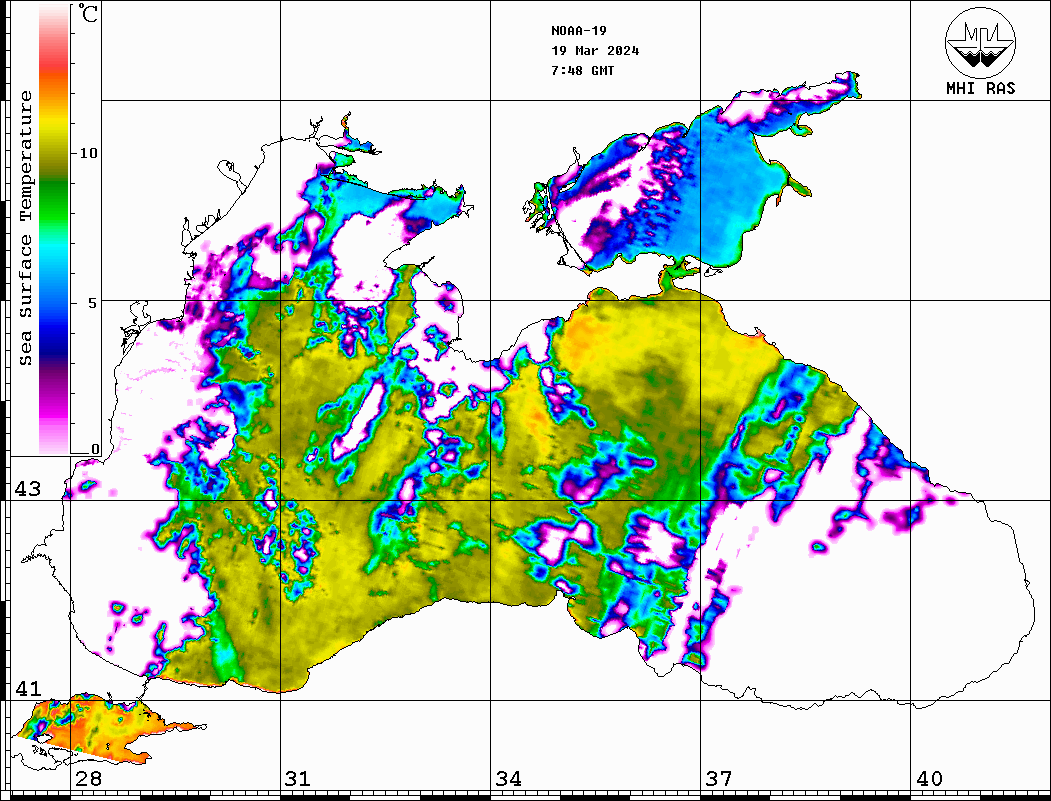Pick the orange-red region of color scale
This screenshot has width=1051, height=801.
coord(54,74)
